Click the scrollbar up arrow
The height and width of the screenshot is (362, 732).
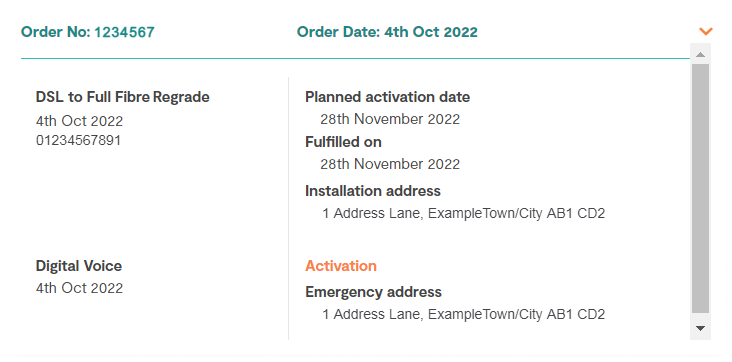(x=700, y=54)
